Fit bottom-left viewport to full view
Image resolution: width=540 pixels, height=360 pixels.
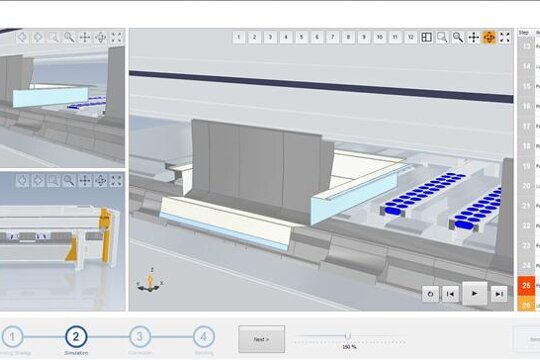pyautogui.click(x=116, y=181)
